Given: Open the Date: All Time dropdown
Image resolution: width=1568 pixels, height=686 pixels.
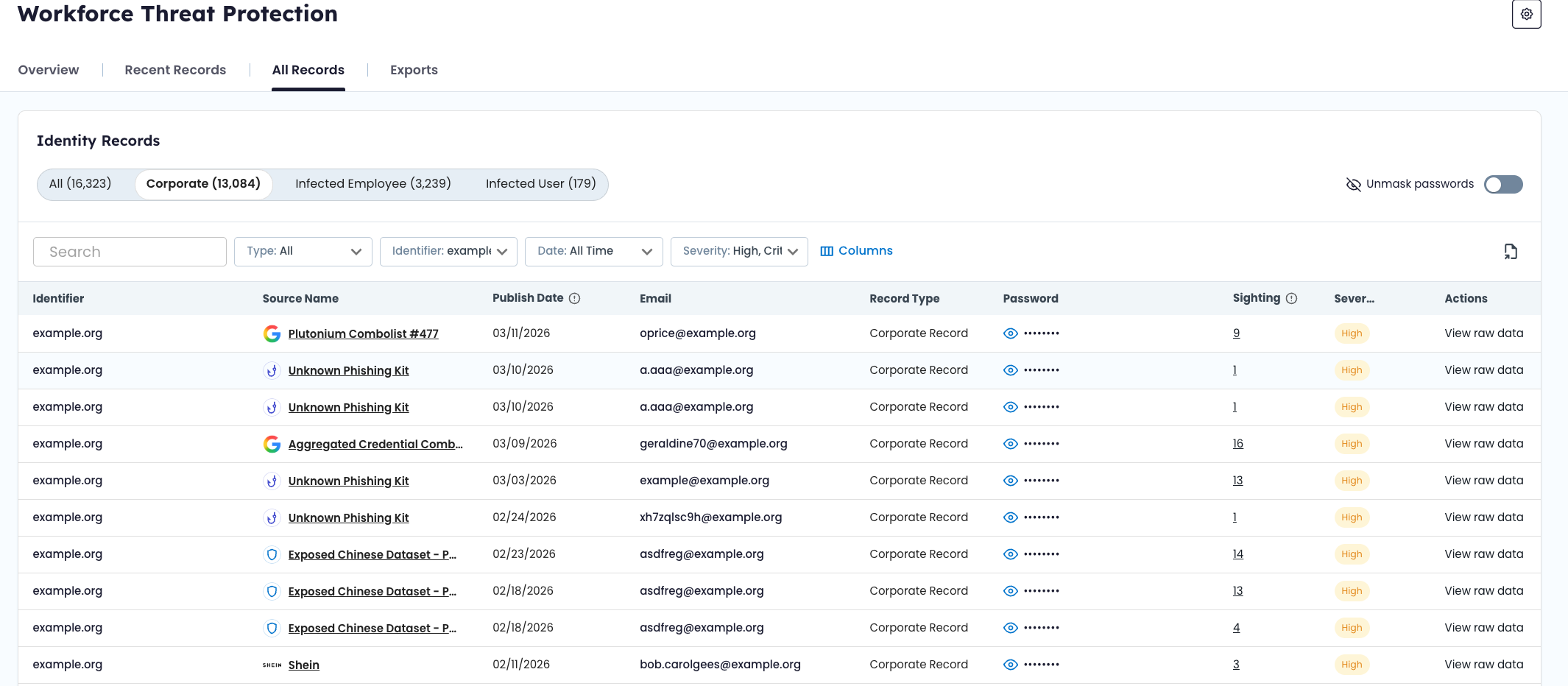Looking at the screenshot, I should 593,251.
